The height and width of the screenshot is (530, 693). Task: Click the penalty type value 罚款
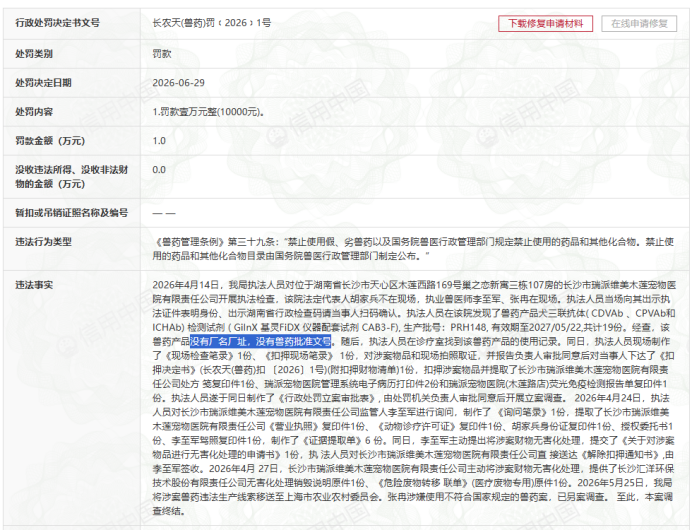(162, 54)
